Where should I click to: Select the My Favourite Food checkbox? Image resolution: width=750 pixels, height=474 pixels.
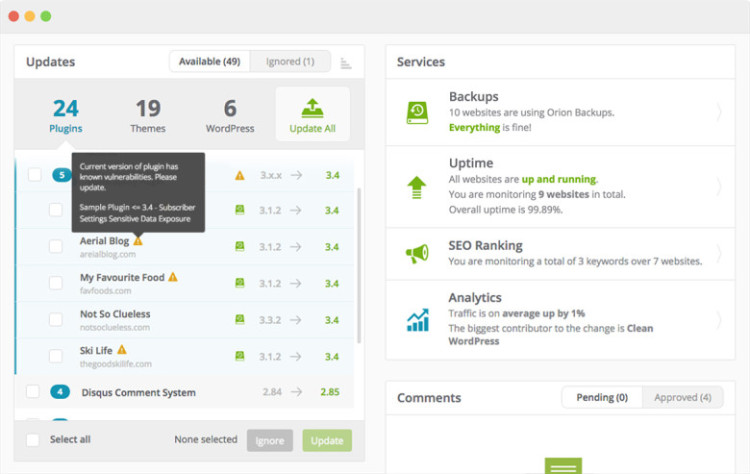(57, 283)
